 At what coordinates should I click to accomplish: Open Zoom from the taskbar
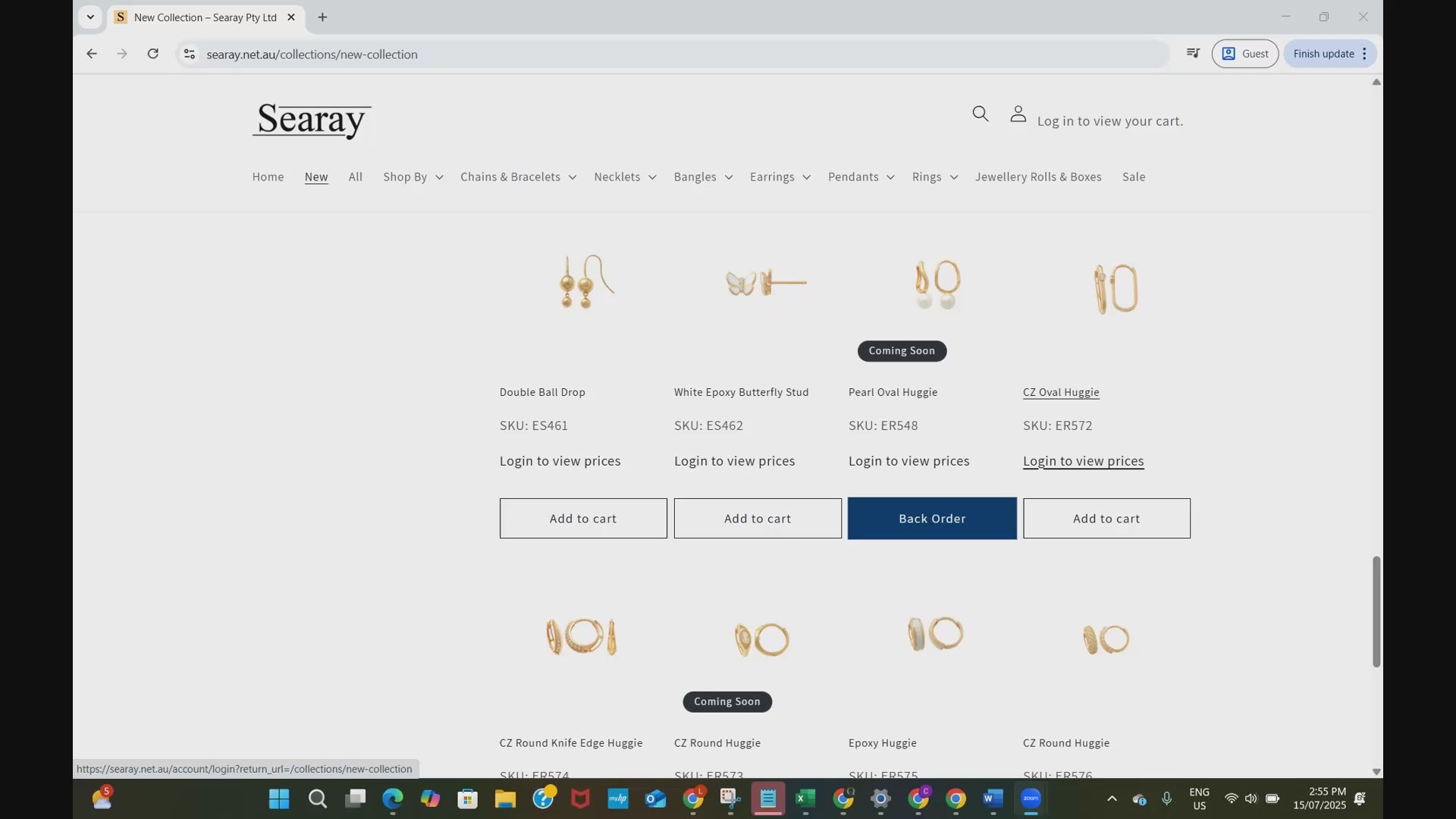[1031, 799]
